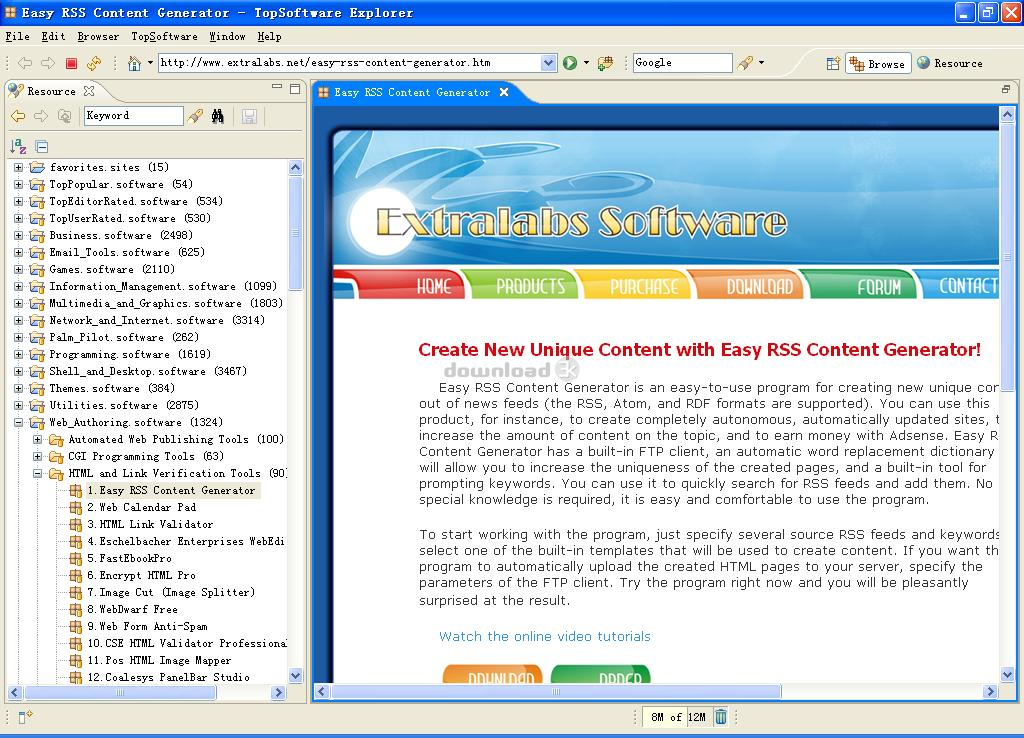Maximize the Resource panel
This screenshot has height=738, width=1024.
tap(295, 89)
